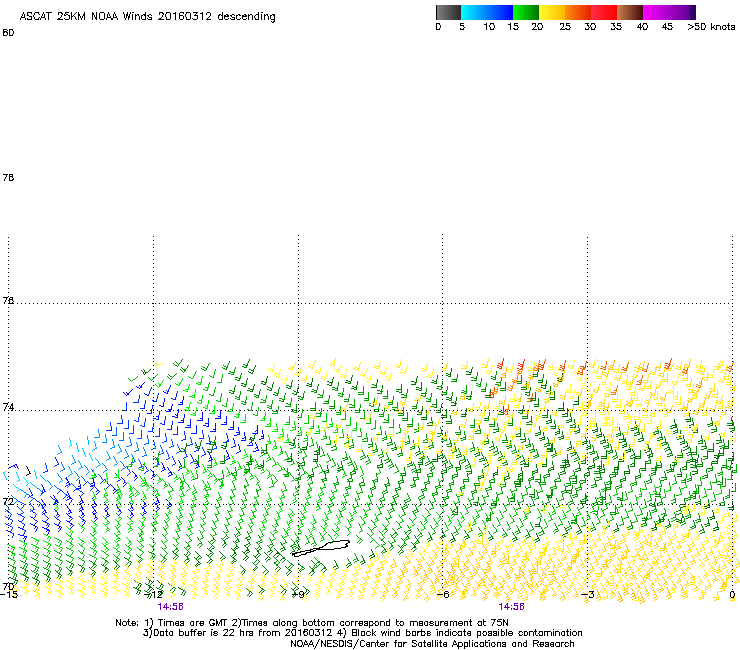The height and width of the screenshot is (650, 740).
Task: Select the 80 latitude label
Action: click(8, 33)
